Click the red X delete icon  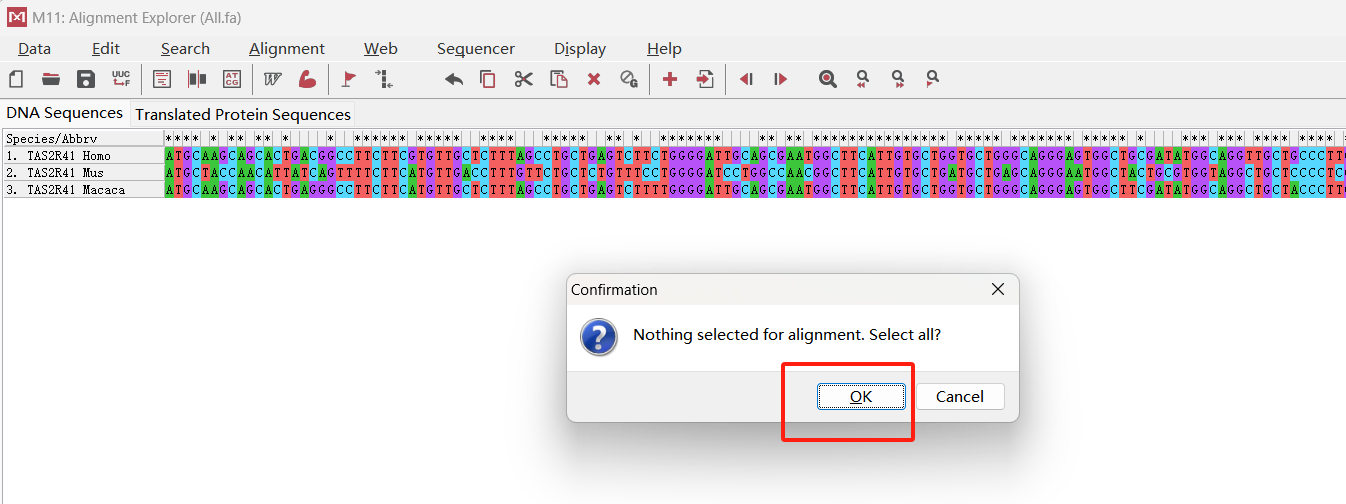[594, 79]
